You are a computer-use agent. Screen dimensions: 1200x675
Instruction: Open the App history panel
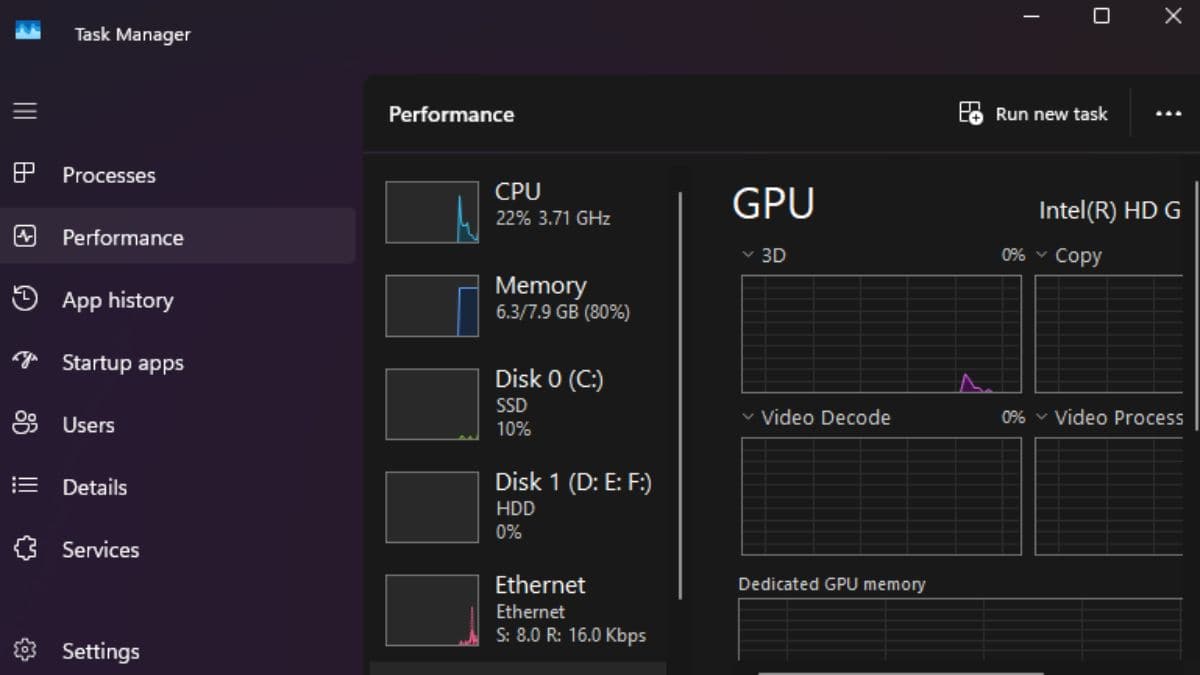coord(24,300)
